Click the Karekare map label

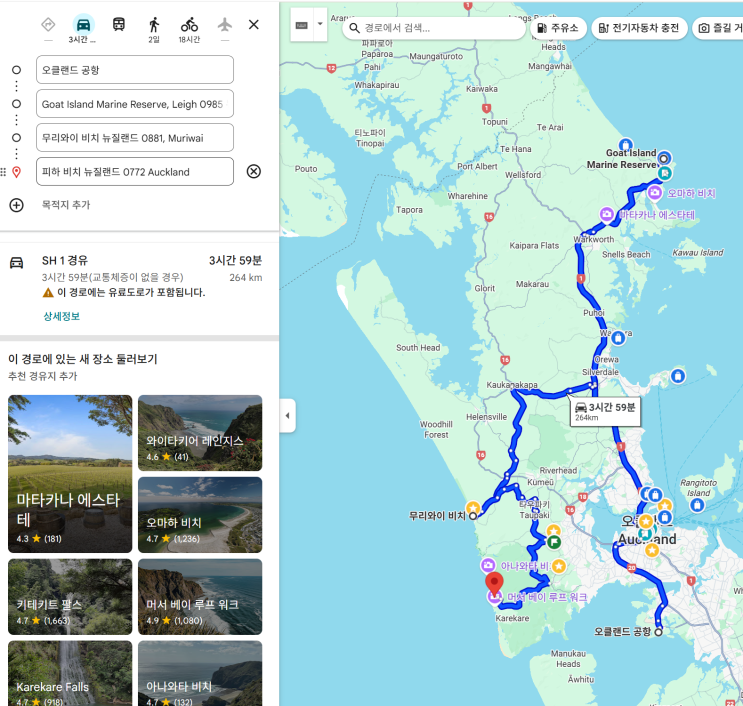tap(512, 618)
